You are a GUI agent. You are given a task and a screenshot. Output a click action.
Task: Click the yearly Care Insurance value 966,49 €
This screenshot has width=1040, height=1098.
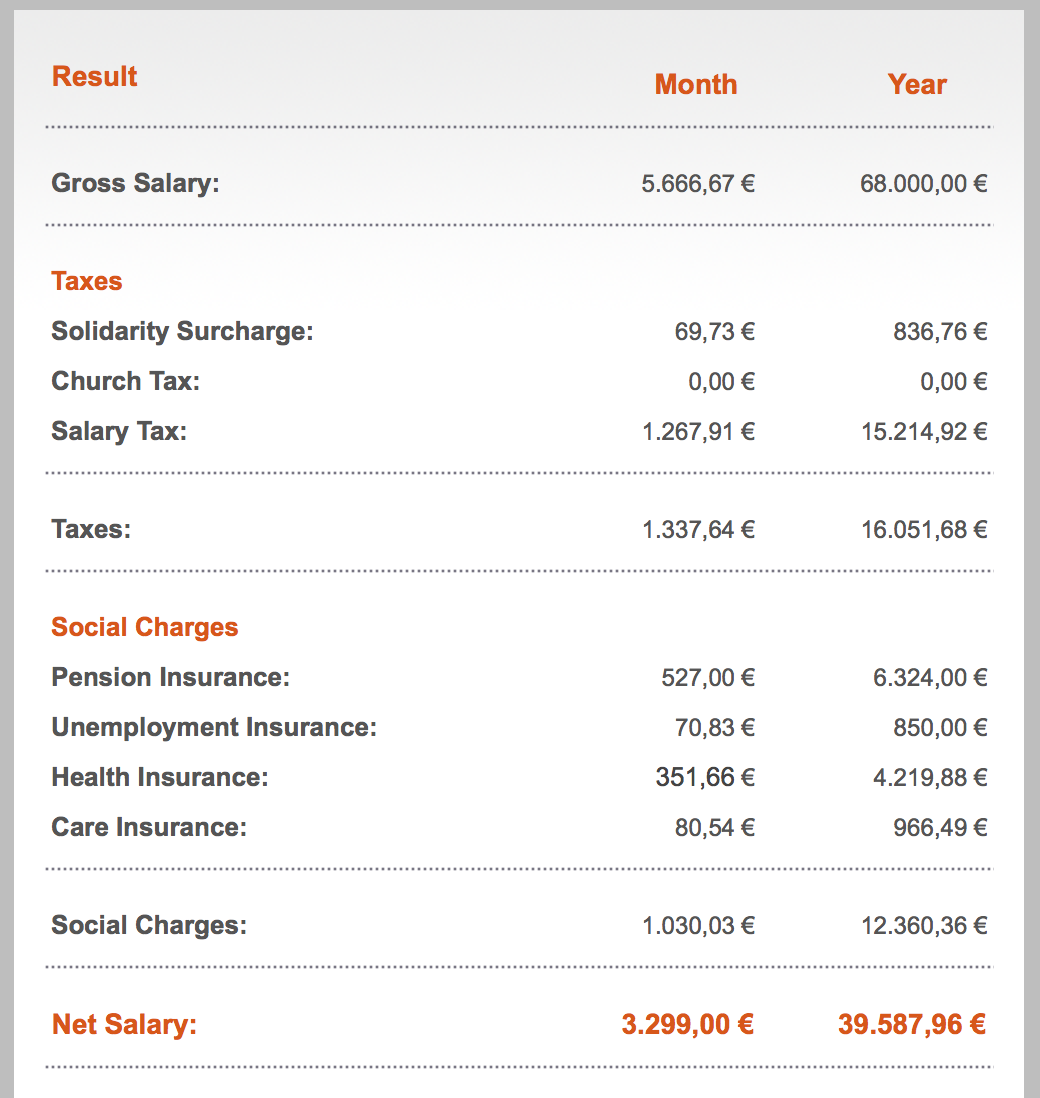point(940,828)
